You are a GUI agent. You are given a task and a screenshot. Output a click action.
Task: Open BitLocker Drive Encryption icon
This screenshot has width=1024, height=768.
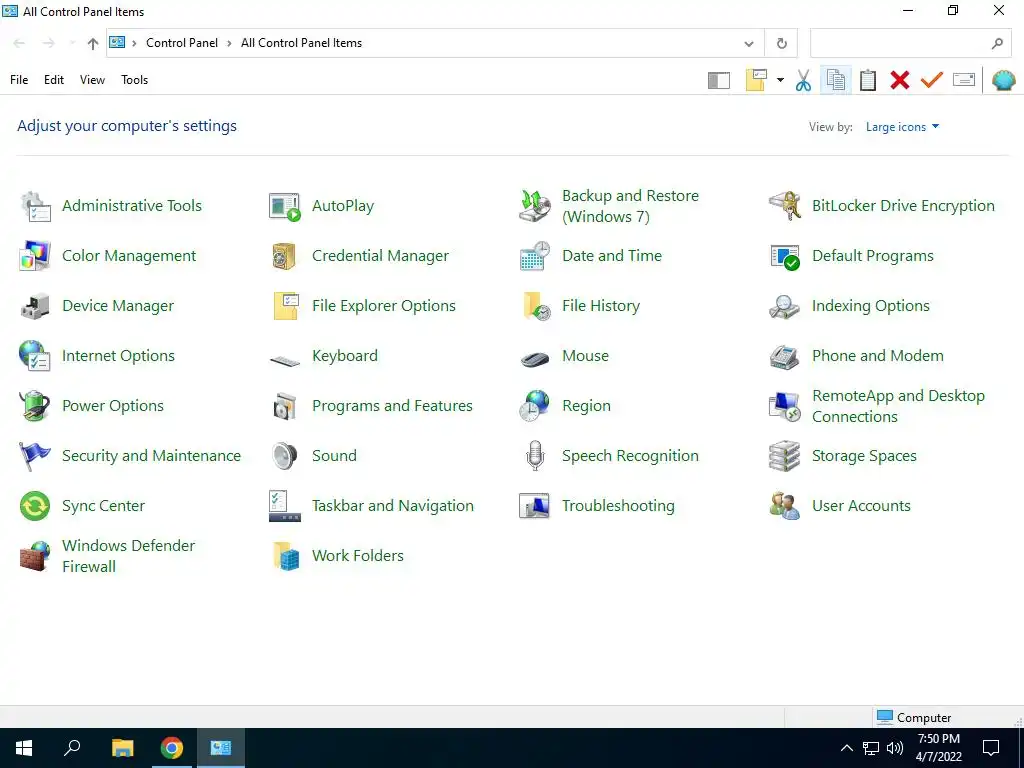coord(784,206)
